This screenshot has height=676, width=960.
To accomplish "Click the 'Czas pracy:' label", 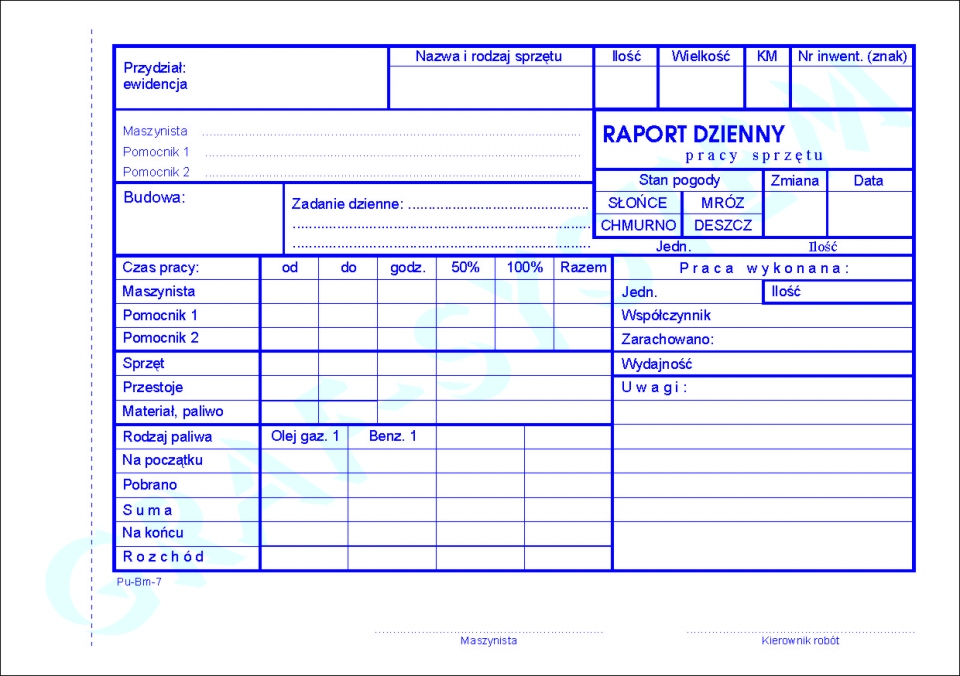I will coord(160,267).
